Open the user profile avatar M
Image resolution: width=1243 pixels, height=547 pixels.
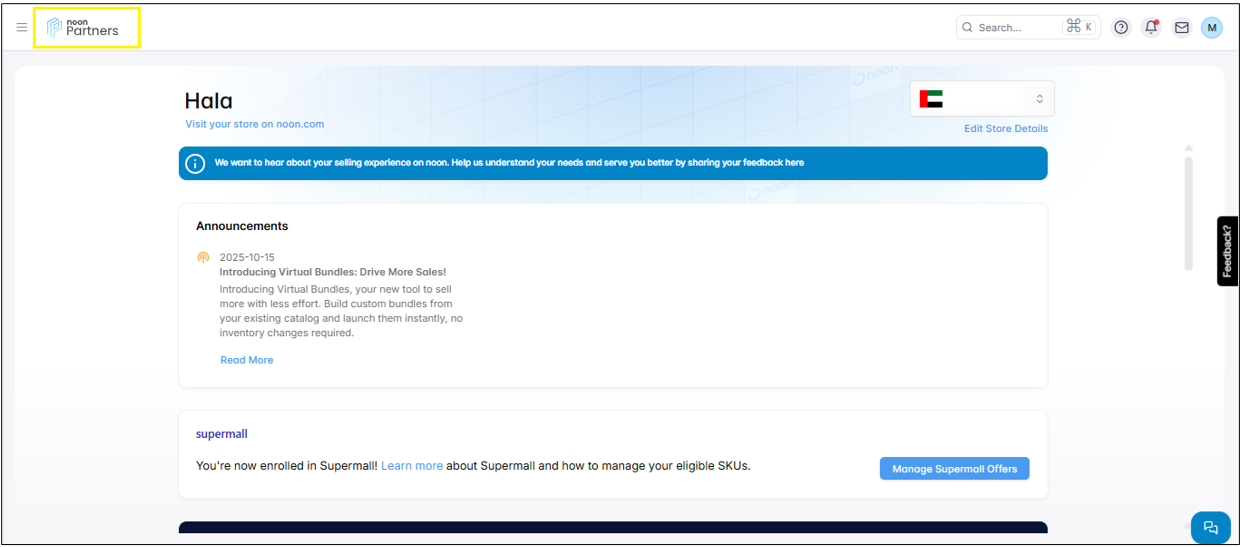point(1211,28)
